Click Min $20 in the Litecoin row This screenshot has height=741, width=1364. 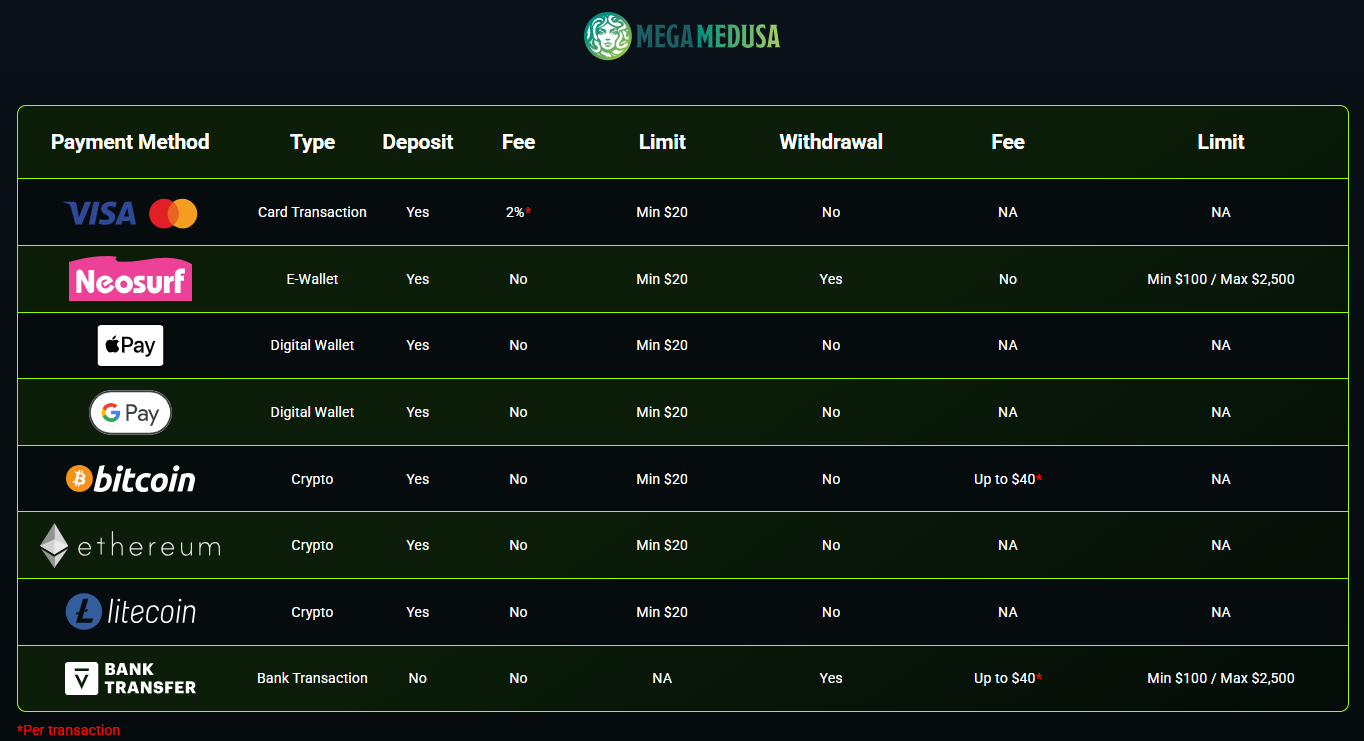click(x=662, y=612)
